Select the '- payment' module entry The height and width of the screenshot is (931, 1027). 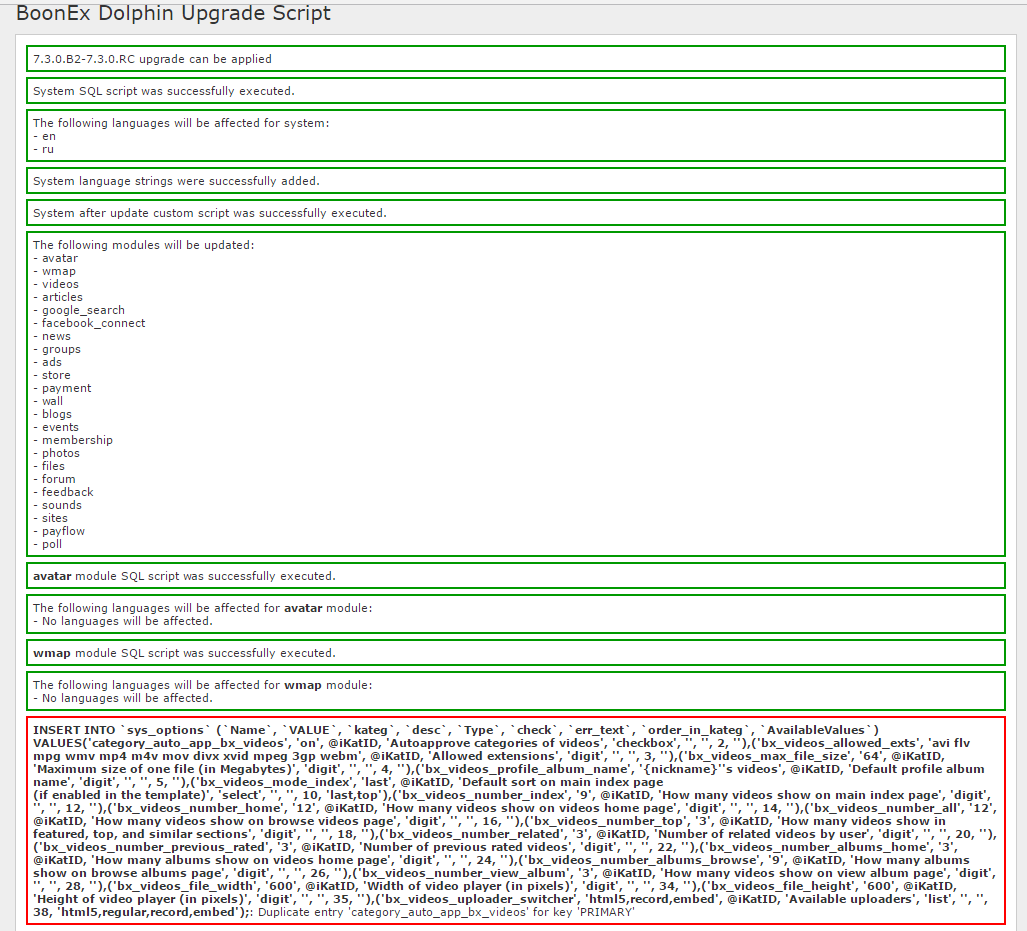point(62,389)
